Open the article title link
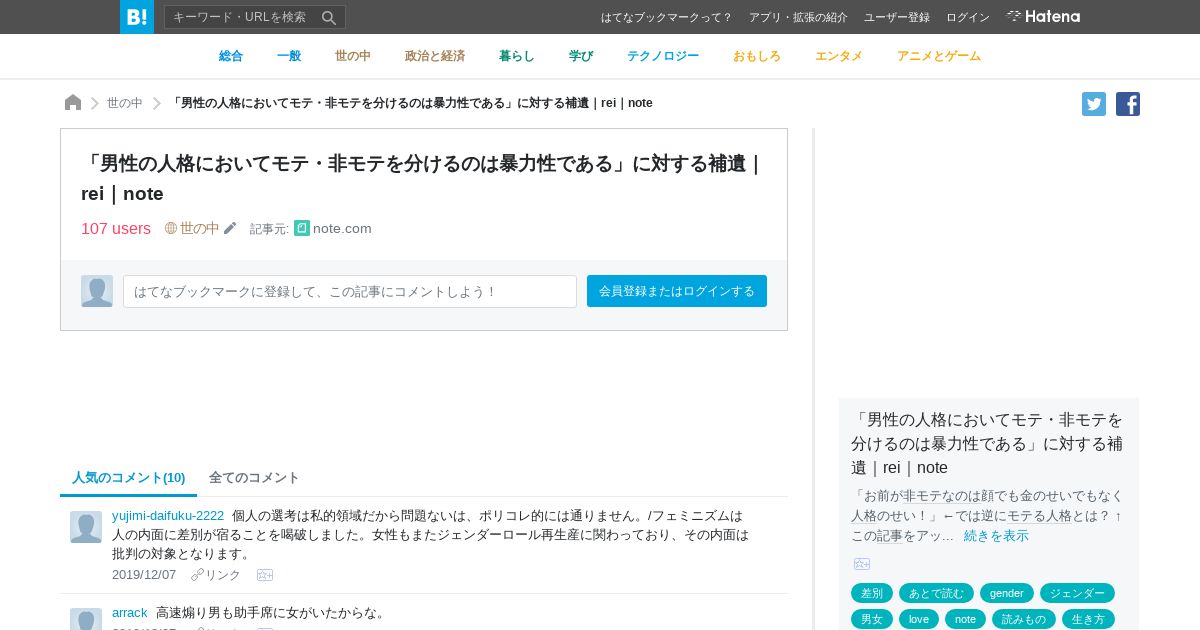This screenshot has height=630, width=1200. 421,178
